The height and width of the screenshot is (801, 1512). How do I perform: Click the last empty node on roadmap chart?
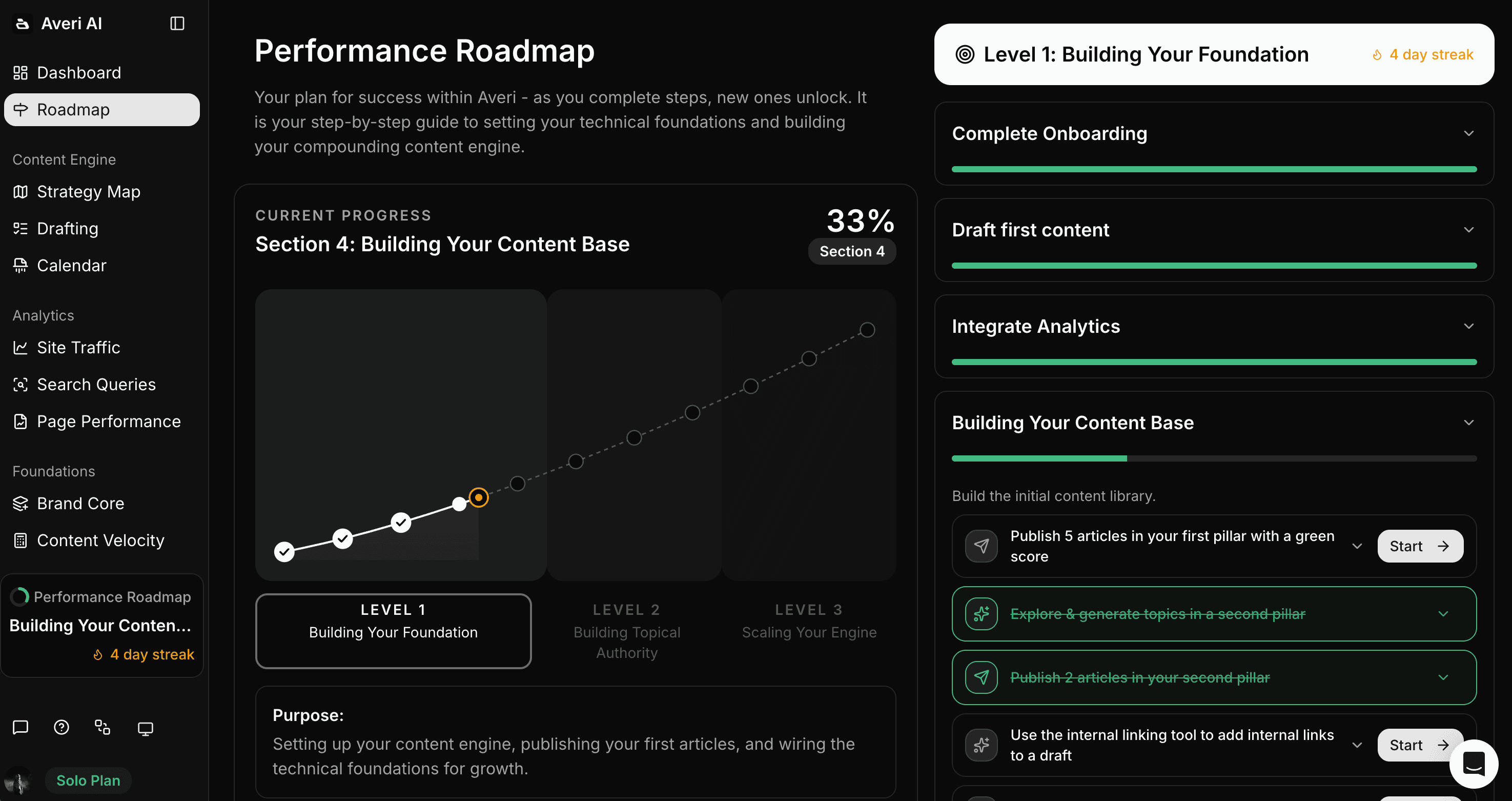click(868, 330)
